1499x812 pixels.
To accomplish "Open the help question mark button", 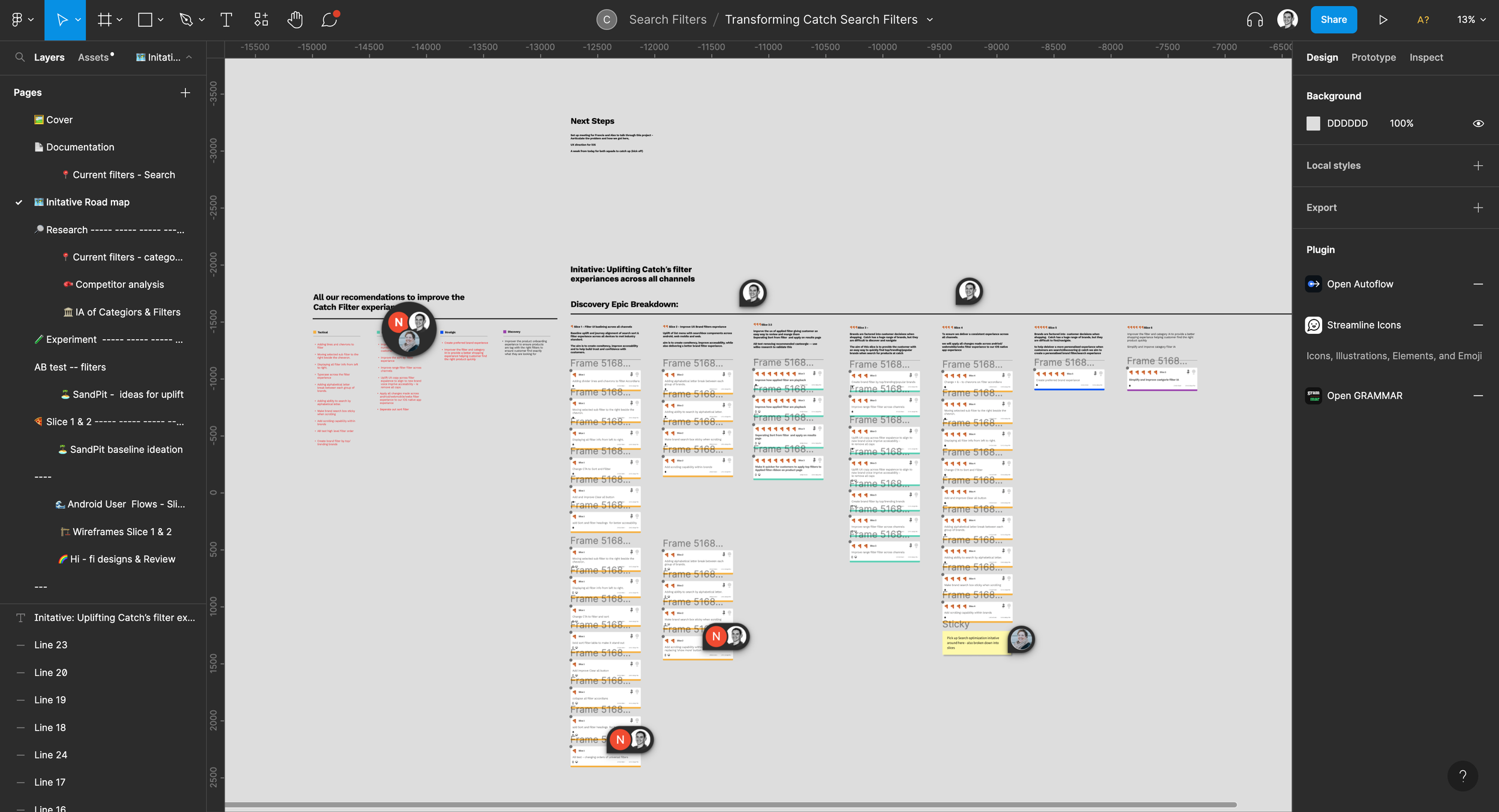I will coord(1462,776).
